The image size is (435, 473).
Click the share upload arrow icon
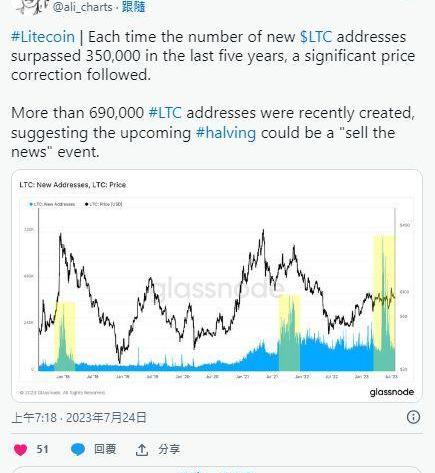coord(142,450)
